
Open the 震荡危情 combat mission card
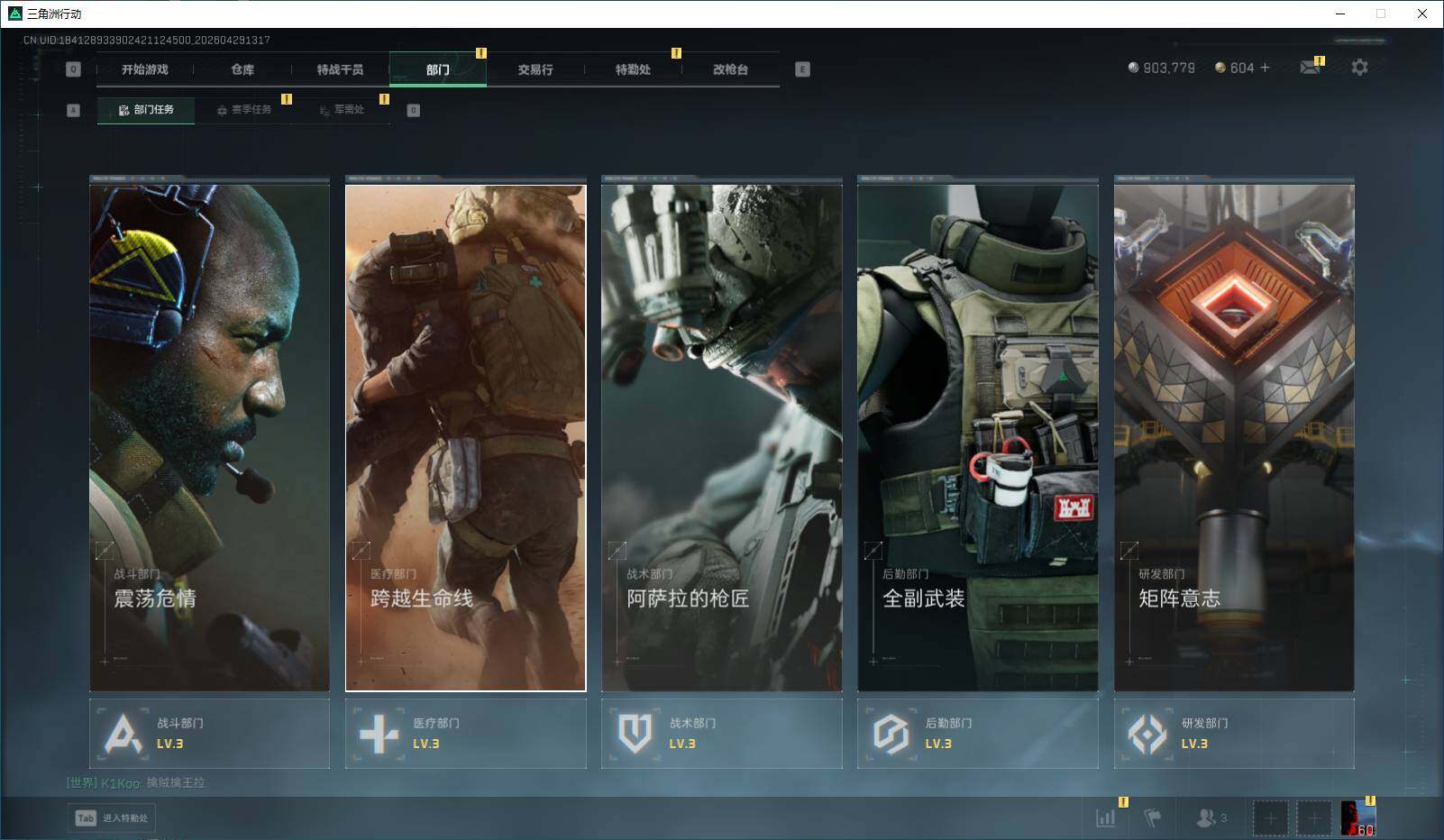pyautogui.click(x=209, y=437)
